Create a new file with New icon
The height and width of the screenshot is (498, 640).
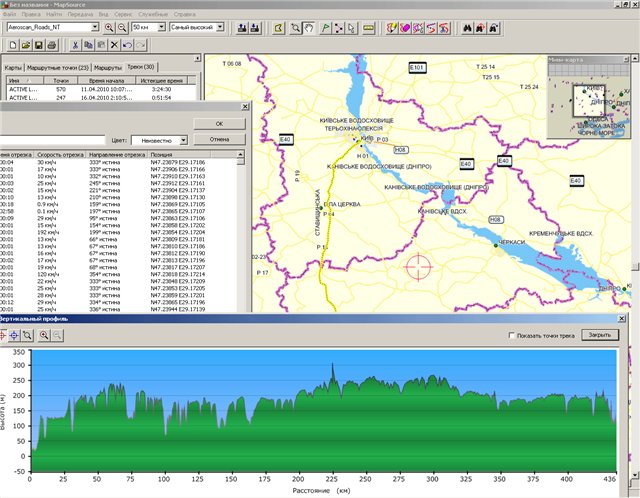(13, 45)
